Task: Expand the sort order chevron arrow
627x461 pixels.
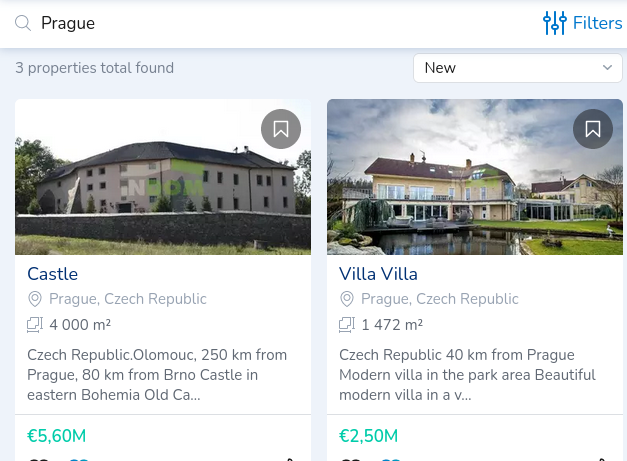Action: coord(607,68)
